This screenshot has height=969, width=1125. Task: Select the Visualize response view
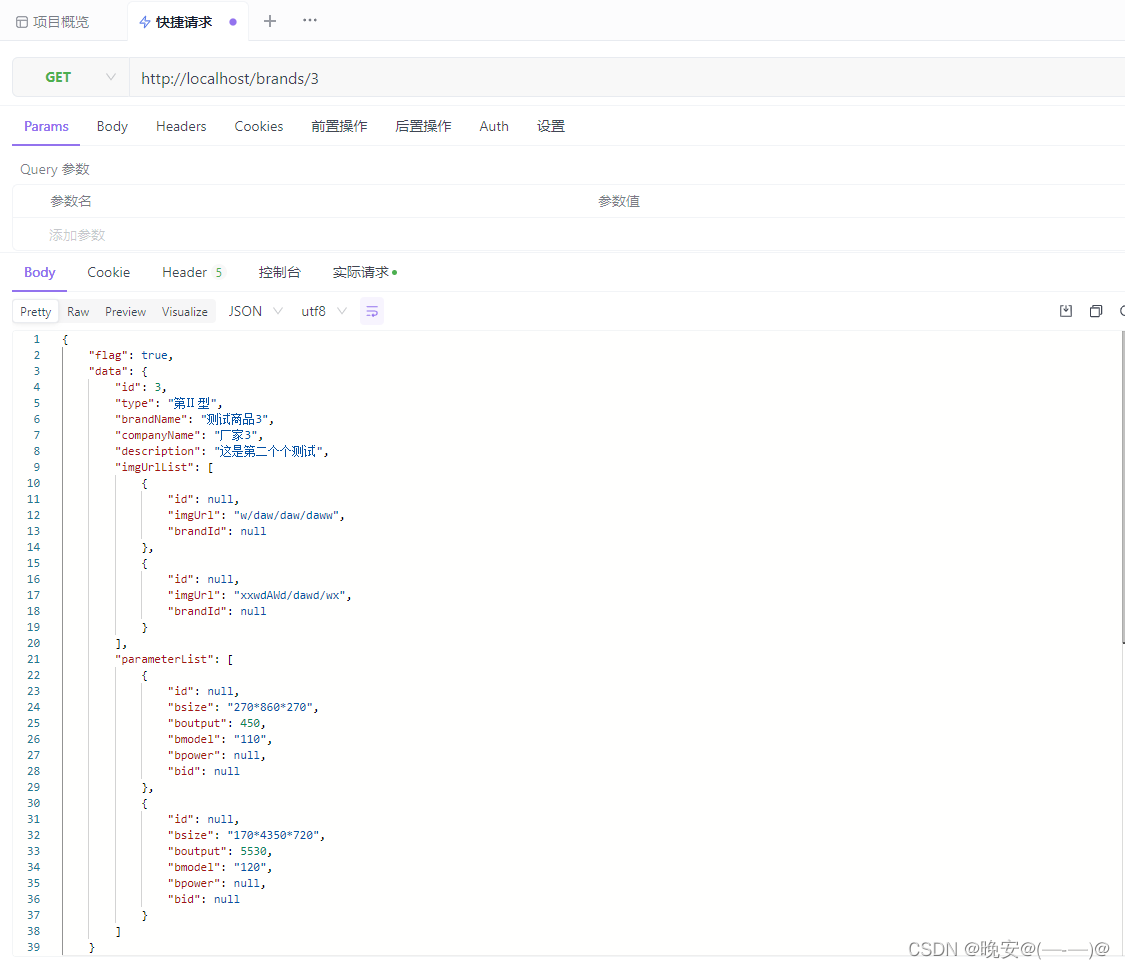[185, 312]
